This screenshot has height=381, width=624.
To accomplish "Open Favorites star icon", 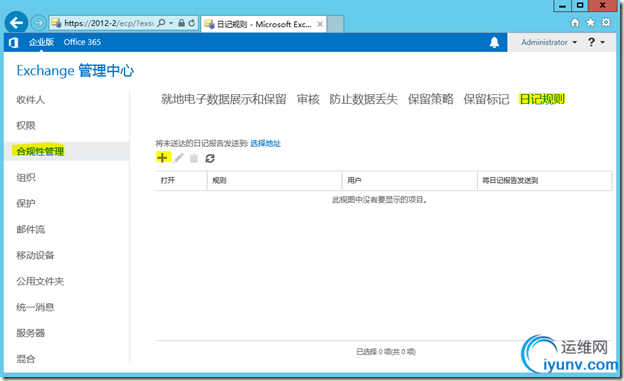I will click(x=590, y=22).
